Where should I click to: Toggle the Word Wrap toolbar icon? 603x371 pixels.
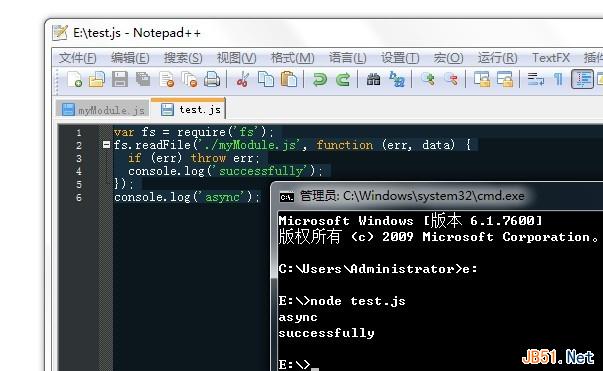pyautogui.click(x=535, y=80)
